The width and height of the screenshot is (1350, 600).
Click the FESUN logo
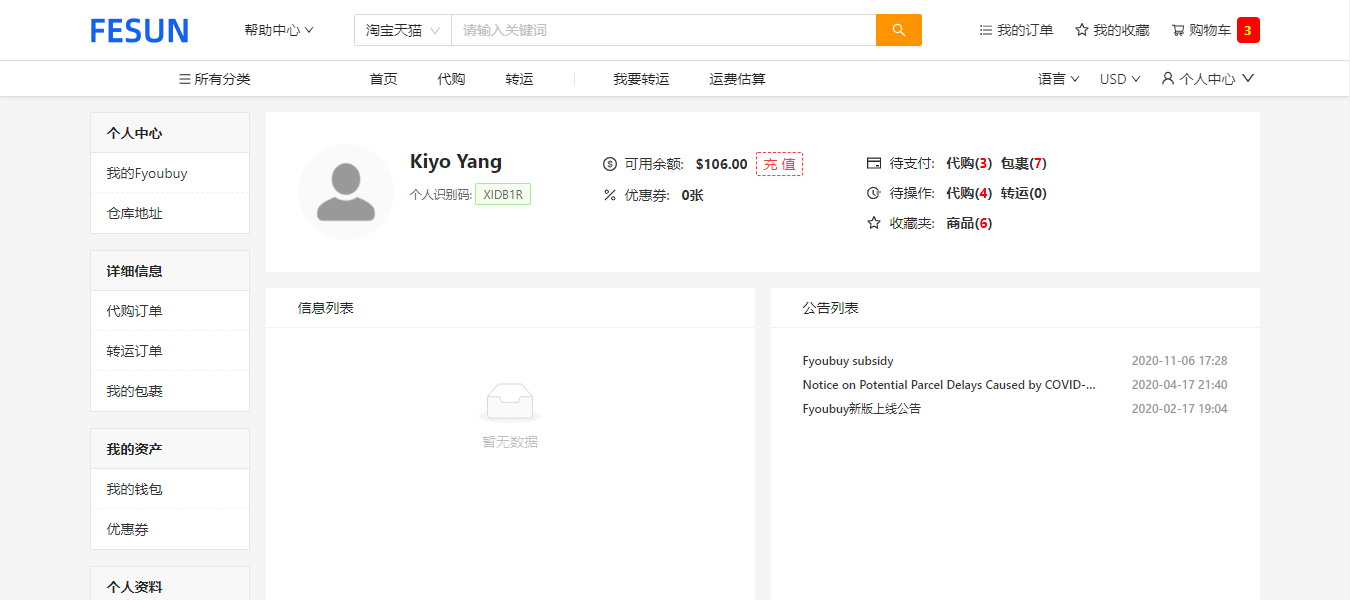(139, 31)
